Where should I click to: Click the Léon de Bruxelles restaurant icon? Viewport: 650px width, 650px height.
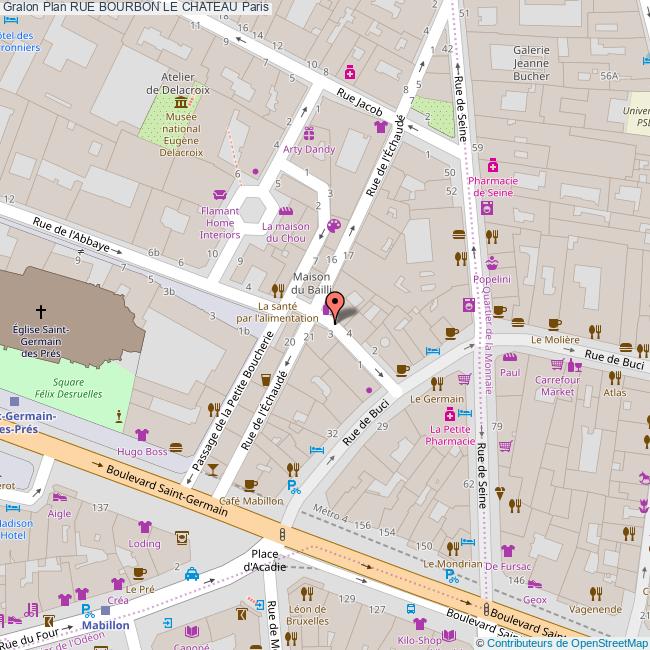coord(307,593)
